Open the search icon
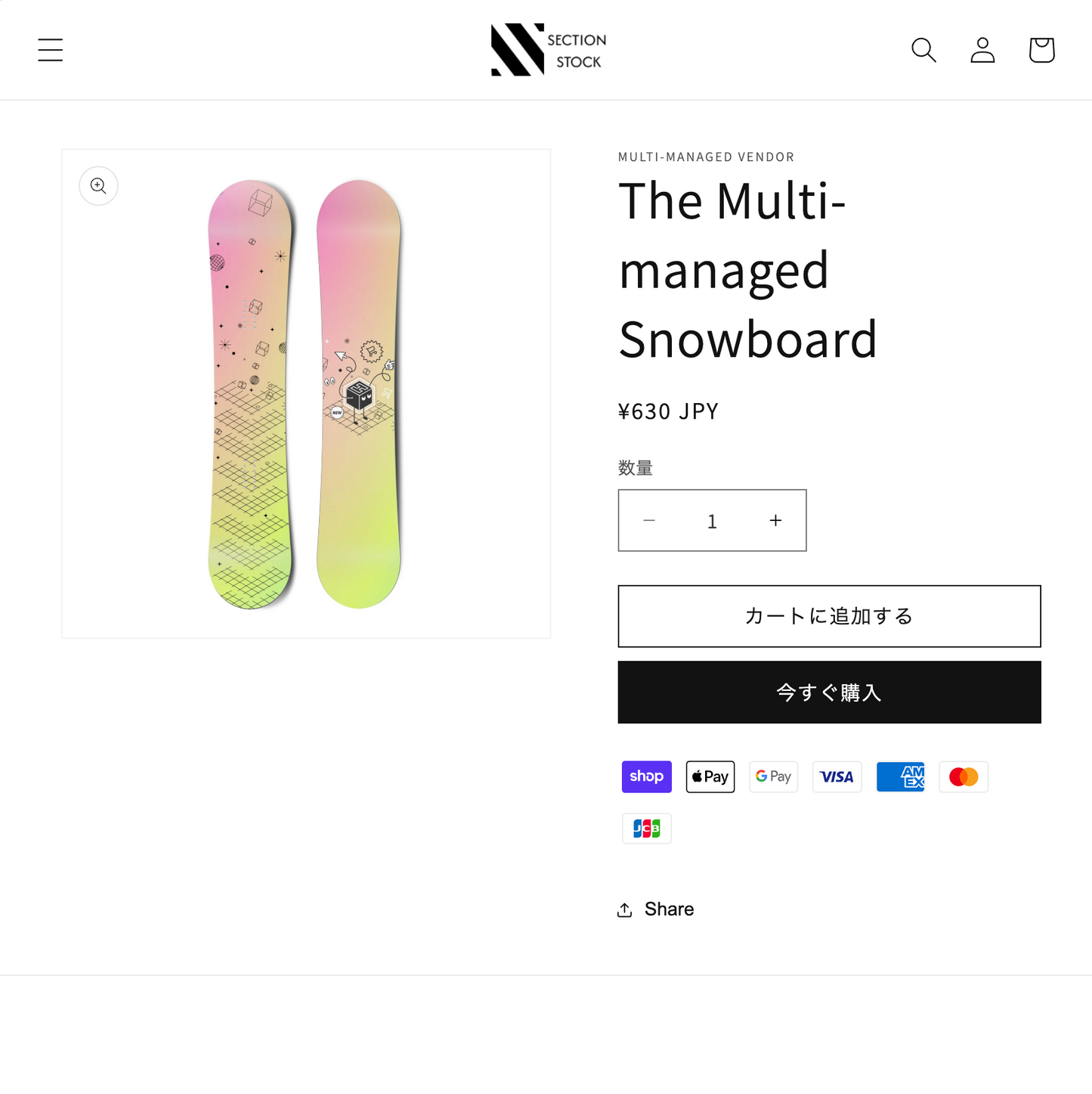The height and width of the screenshot is (1094, 1092). (x=923, y=49)
